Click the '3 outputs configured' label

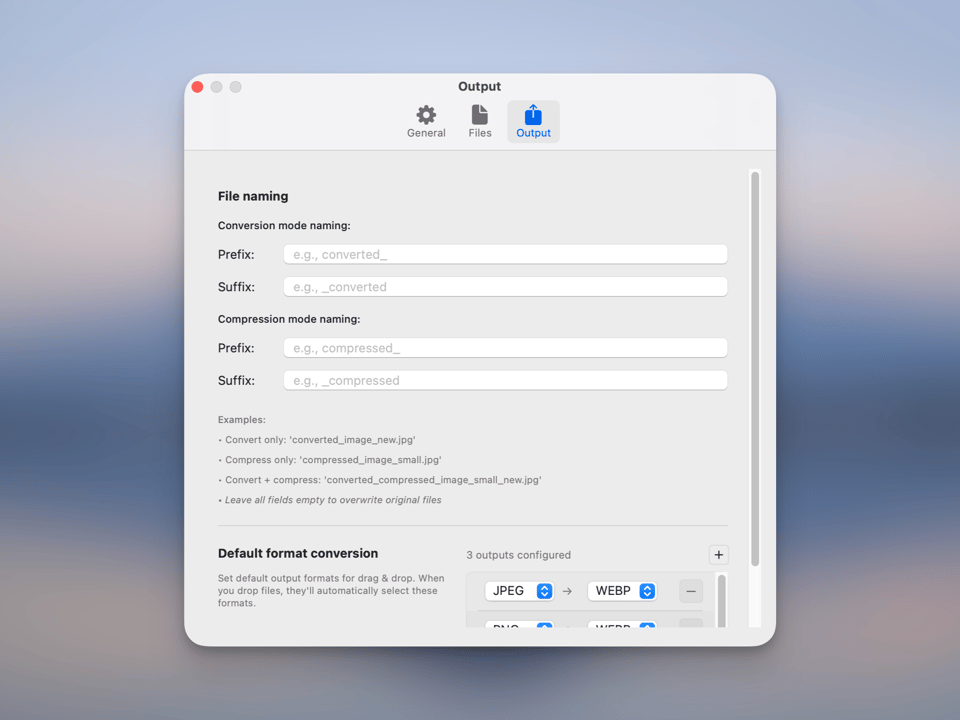coord(518,555)
